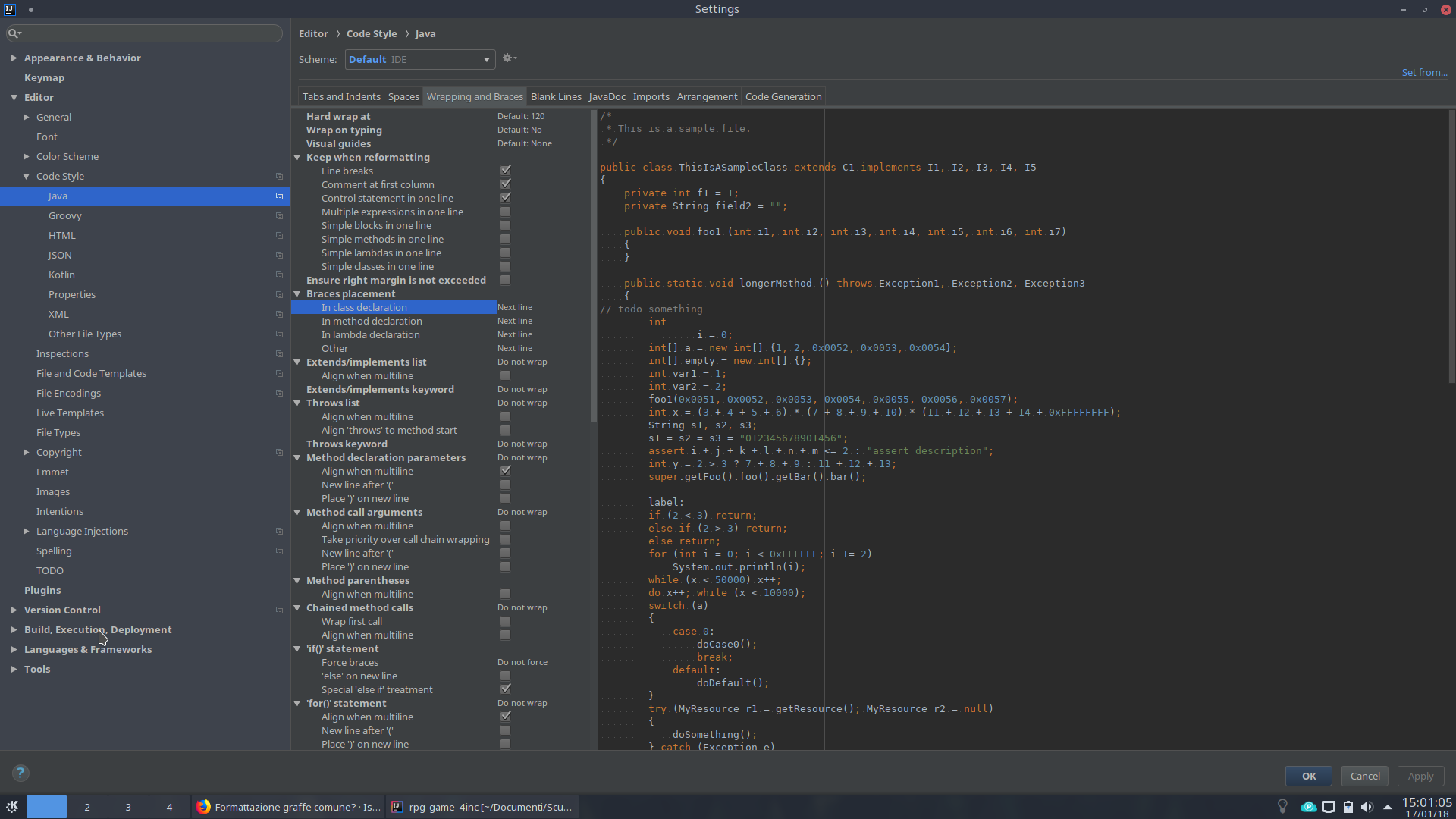
Task: Open the pCloud tray icon
Action: 1308,807
